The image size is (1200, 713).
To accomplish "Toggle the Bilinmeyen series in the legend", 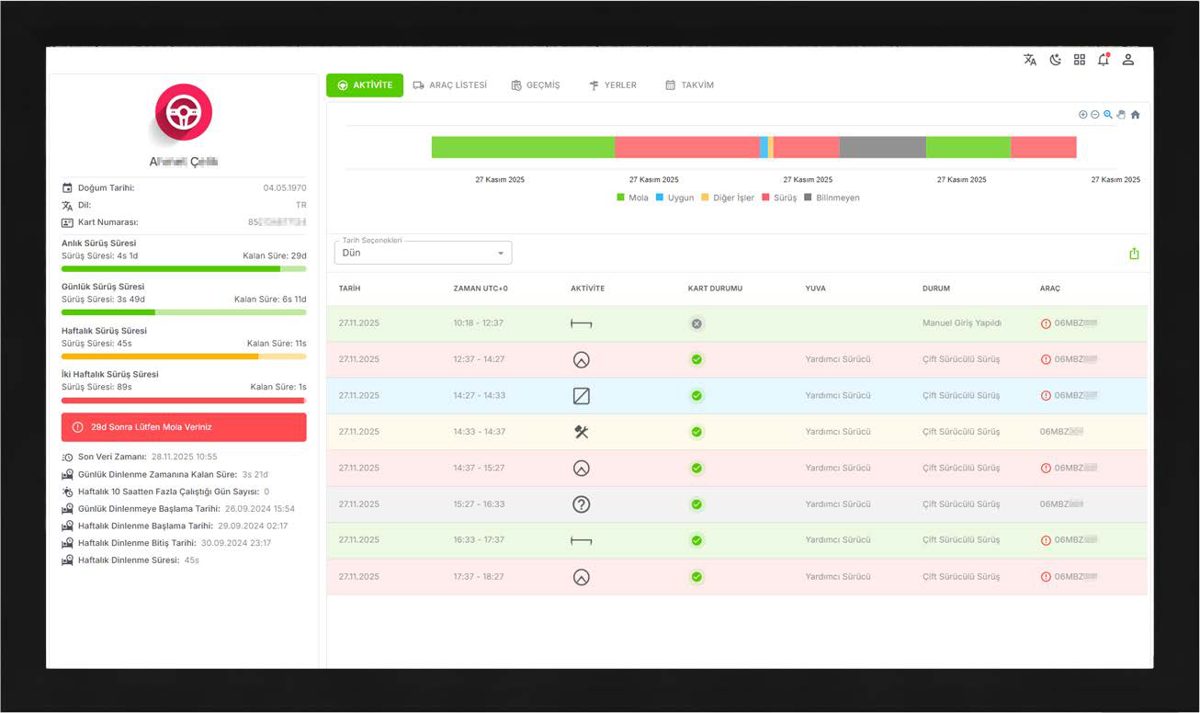I will [832, 198].
